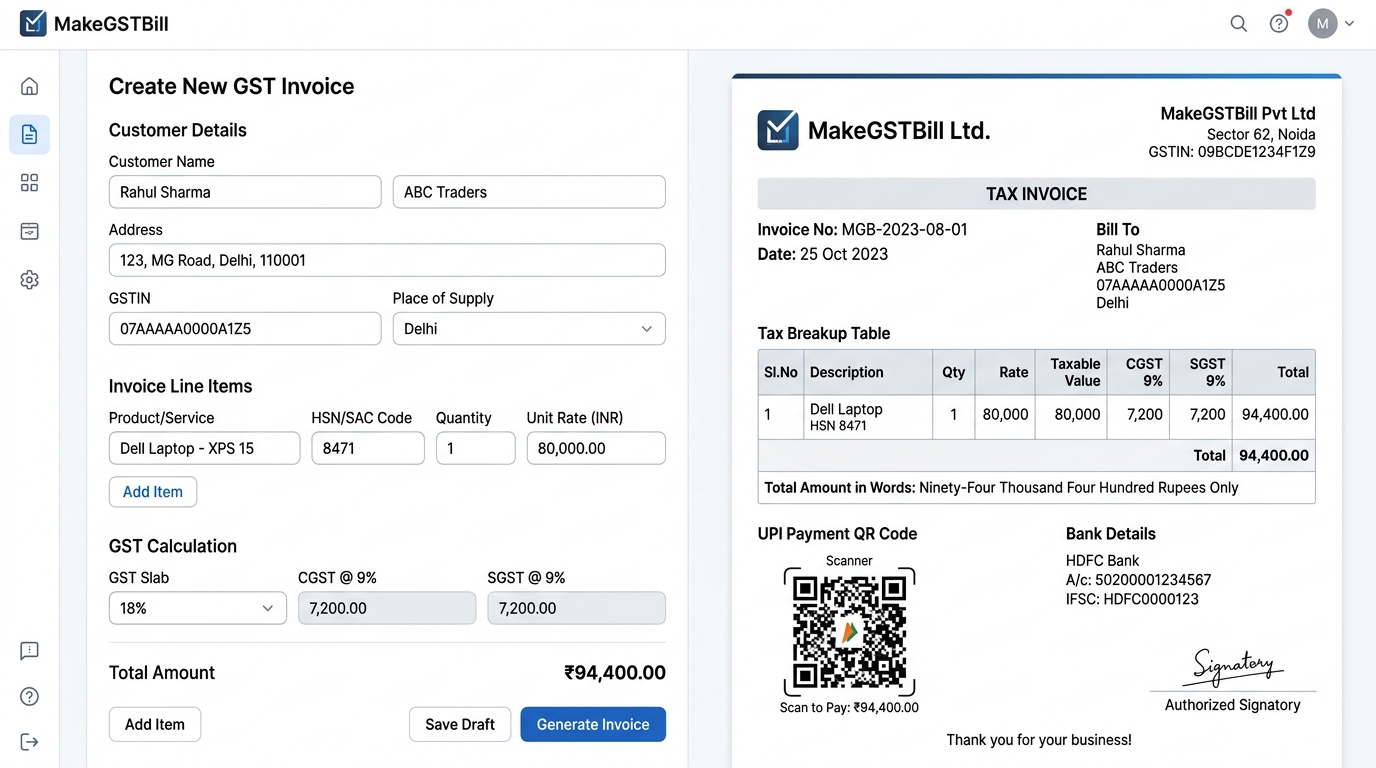This screenshot has height=768, width=1376.
Task: Click the Unit Rate (INR) field
Action: [596, 448]
